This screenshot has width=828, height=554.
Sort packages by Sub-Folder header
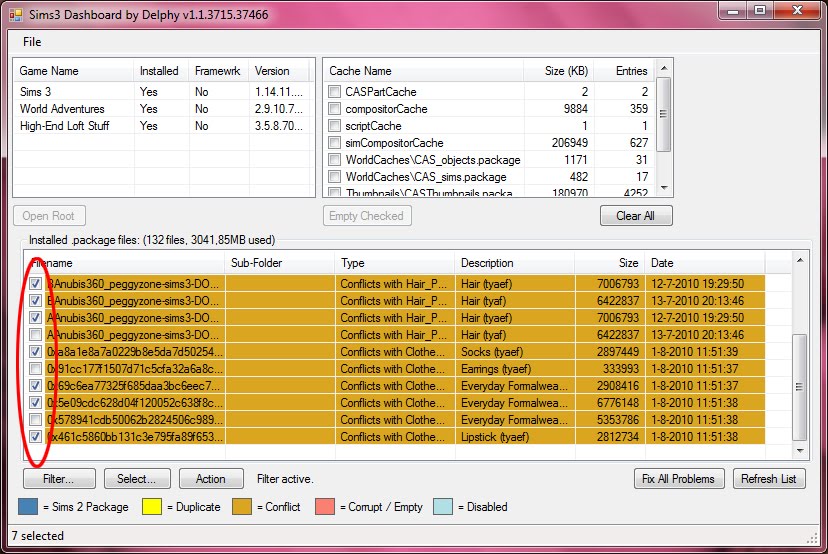click(x=280, y=263)
